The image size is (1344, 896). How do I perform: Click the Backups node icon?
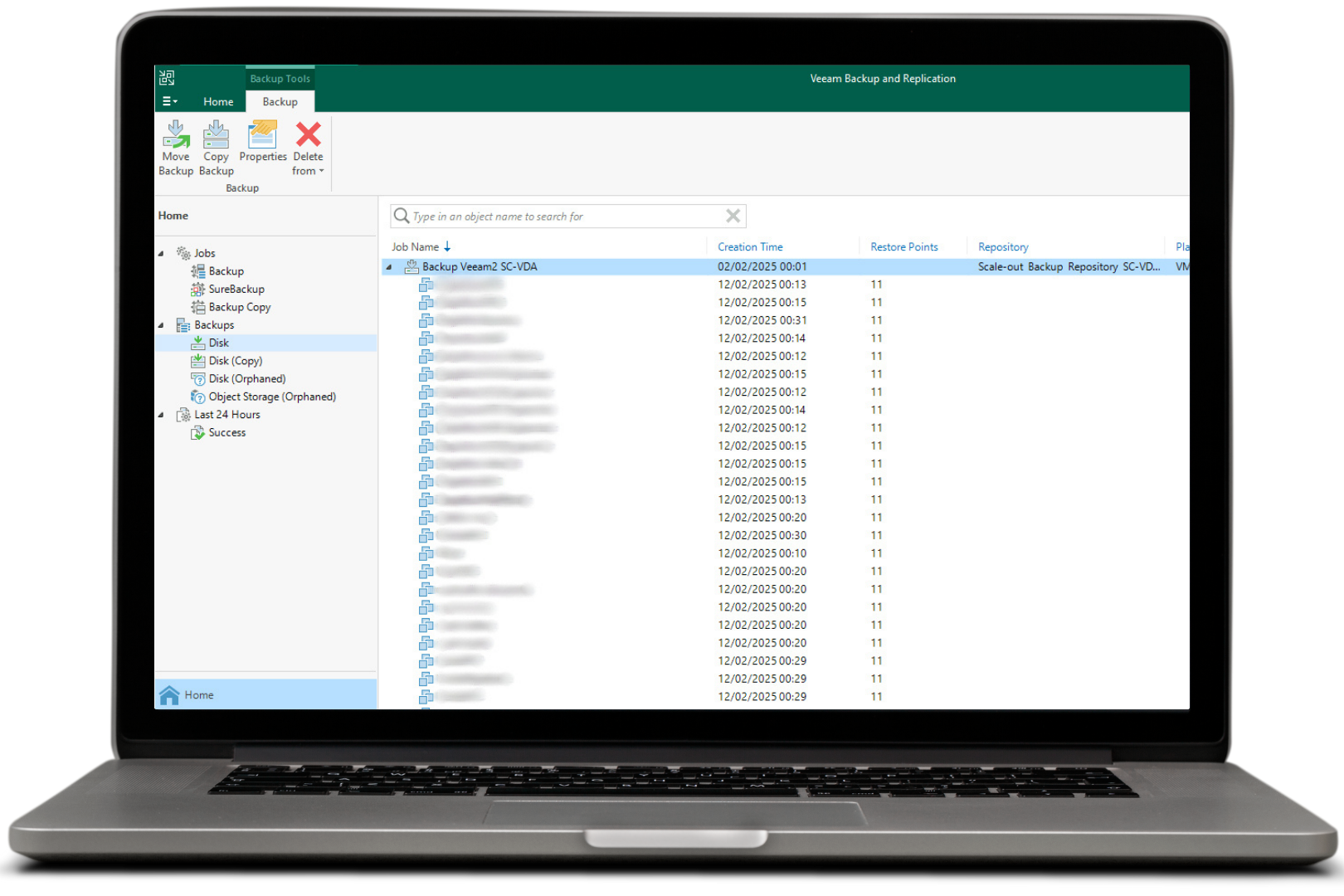(x=183, y=325)
